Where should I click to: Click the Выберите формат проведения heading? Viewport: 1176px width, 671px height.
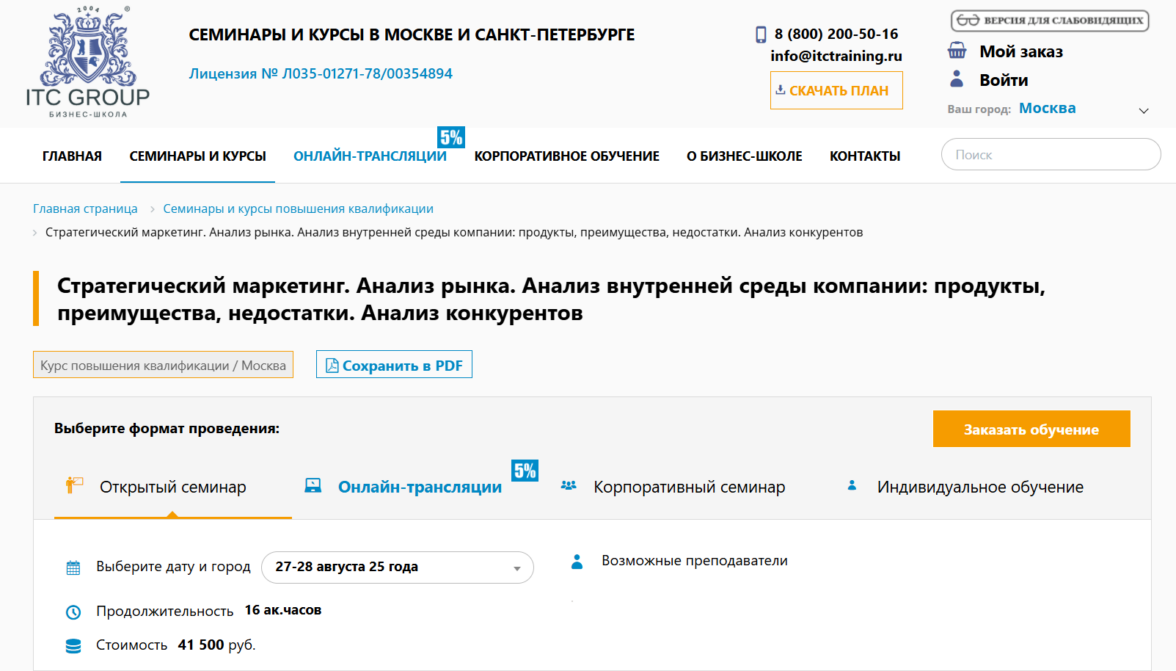166,428
